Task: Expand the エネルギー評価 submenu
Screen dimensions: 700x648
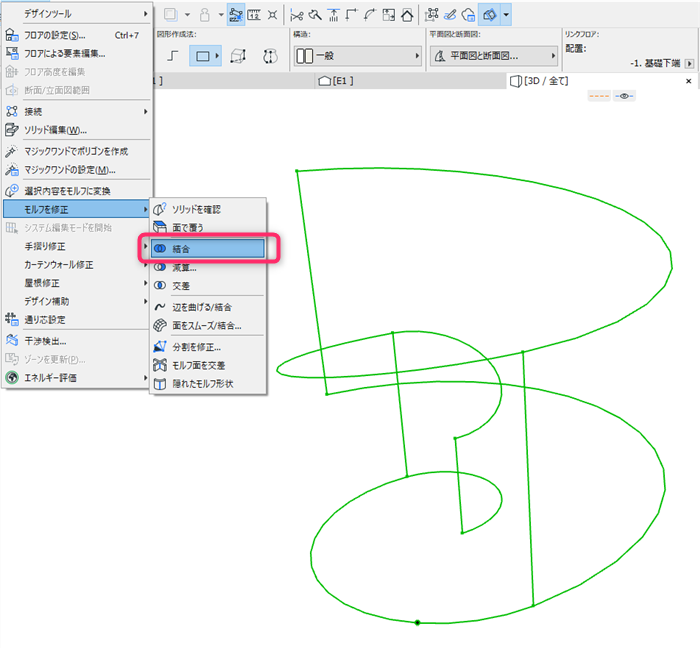Action: [77, 378]
